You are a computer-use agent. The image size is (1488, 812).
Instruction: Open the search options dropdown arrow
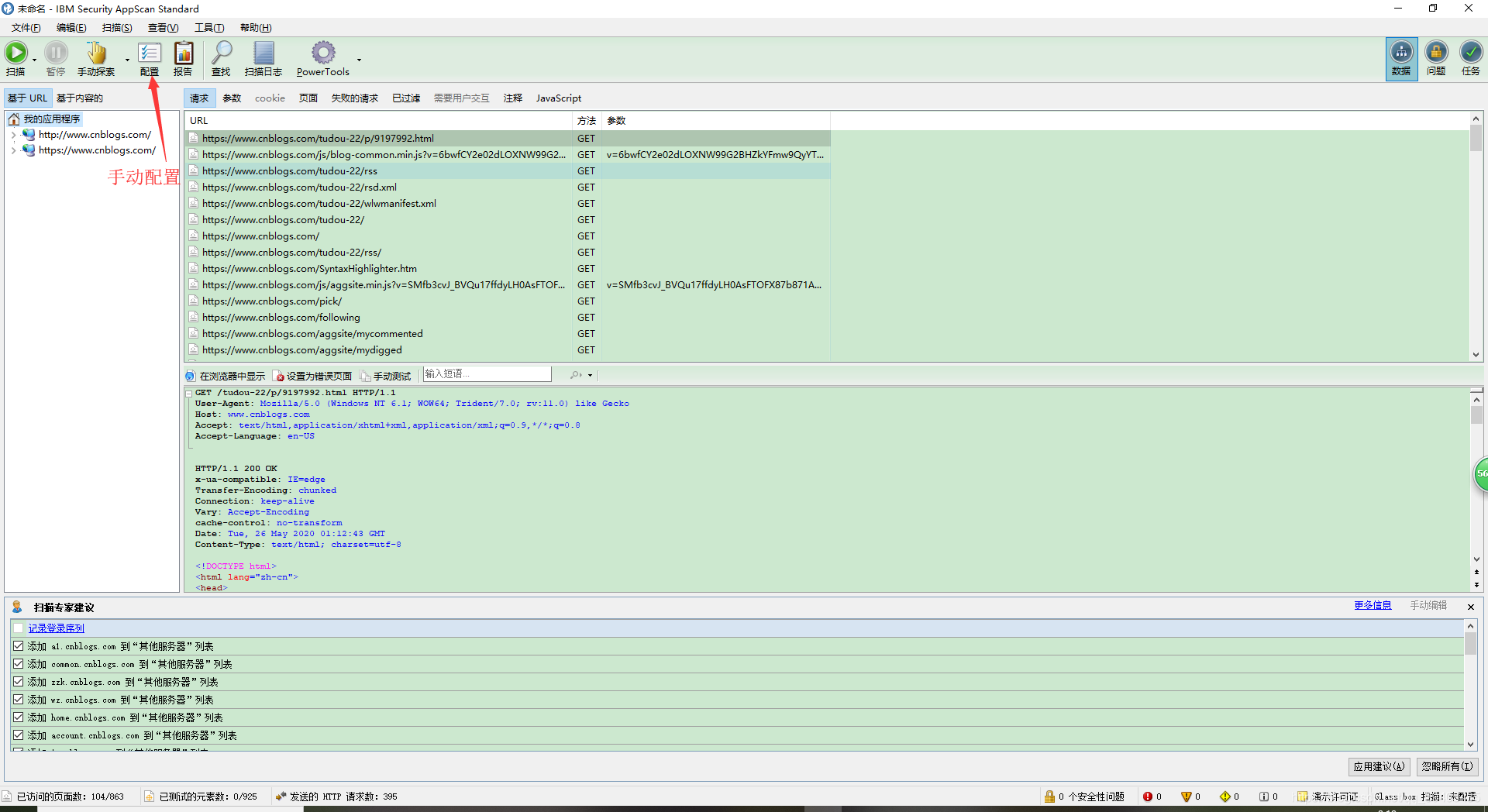tap(590, 375)
